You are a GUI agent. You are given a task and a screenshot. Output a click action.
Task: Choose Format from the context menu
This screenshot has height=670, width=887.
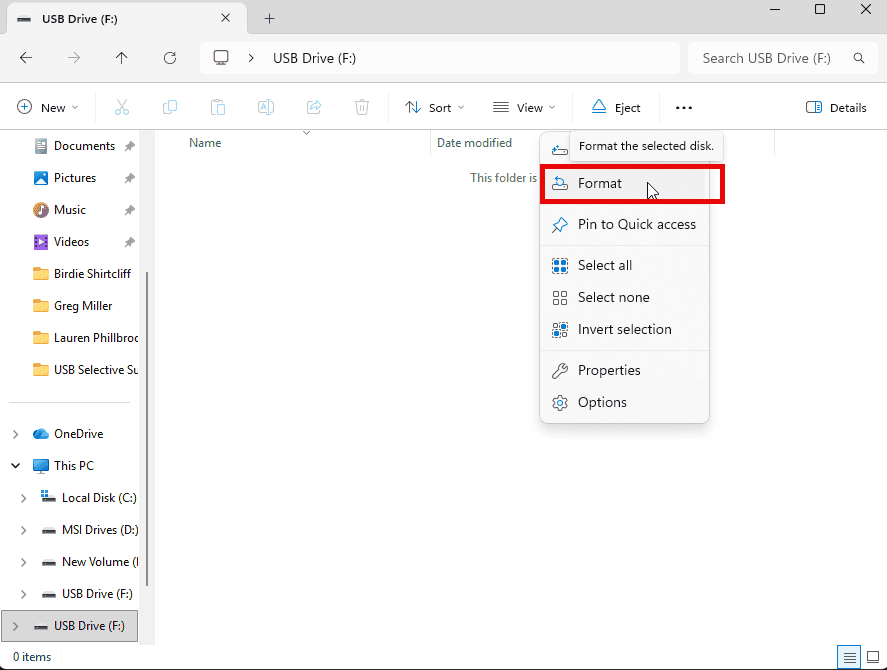(x=600, y=184)
